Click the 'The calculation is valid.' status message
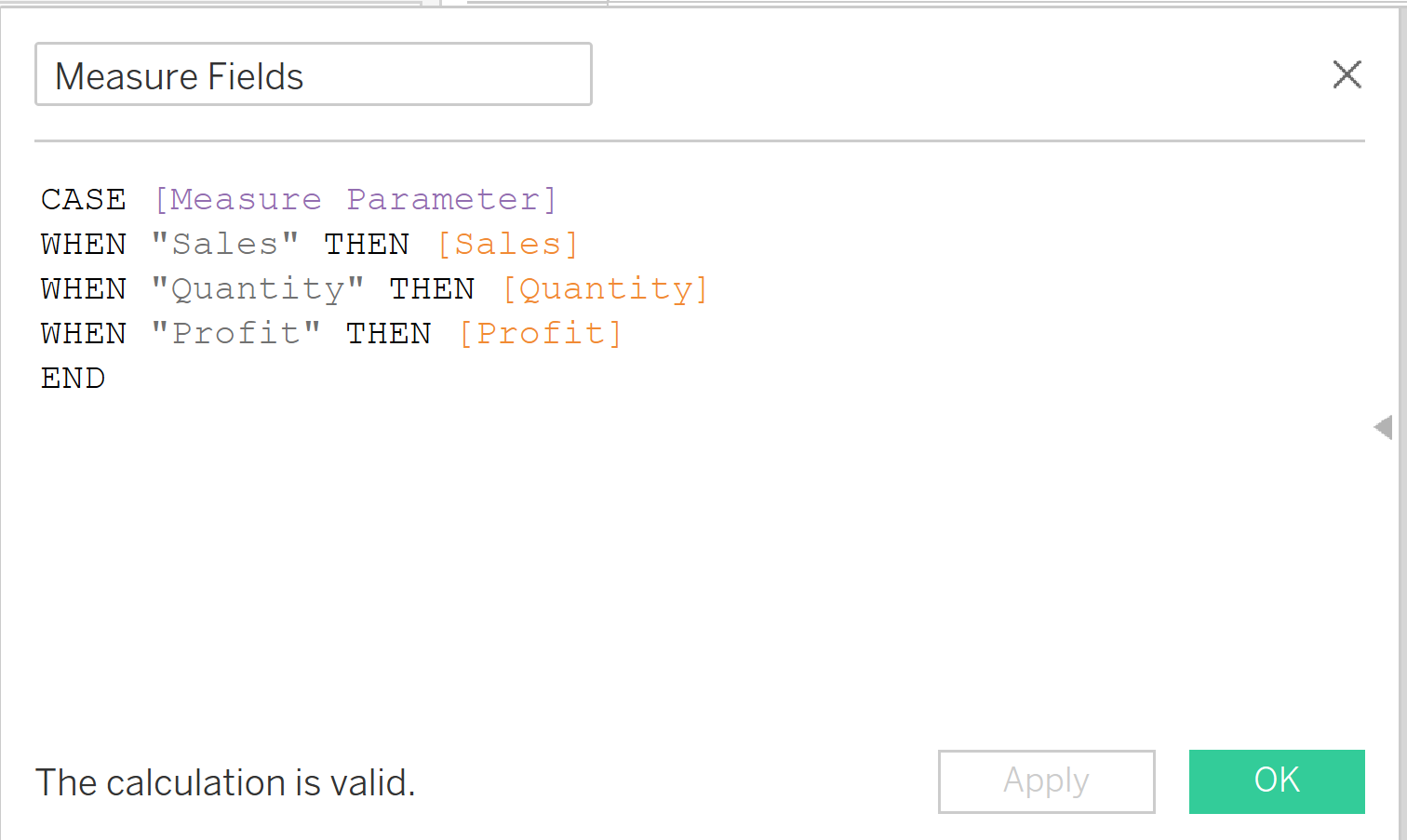 click(225, 783)
